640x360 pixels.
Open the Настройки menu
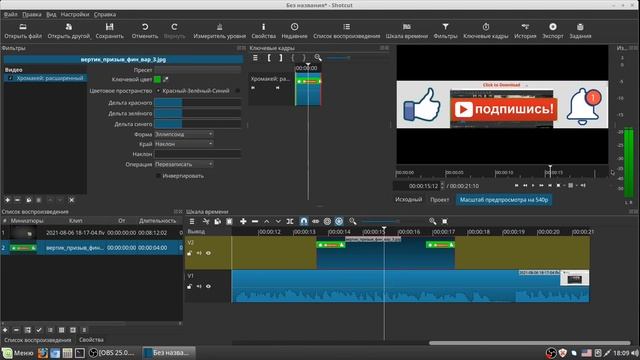pyautogui.click(x=75, y=14)
